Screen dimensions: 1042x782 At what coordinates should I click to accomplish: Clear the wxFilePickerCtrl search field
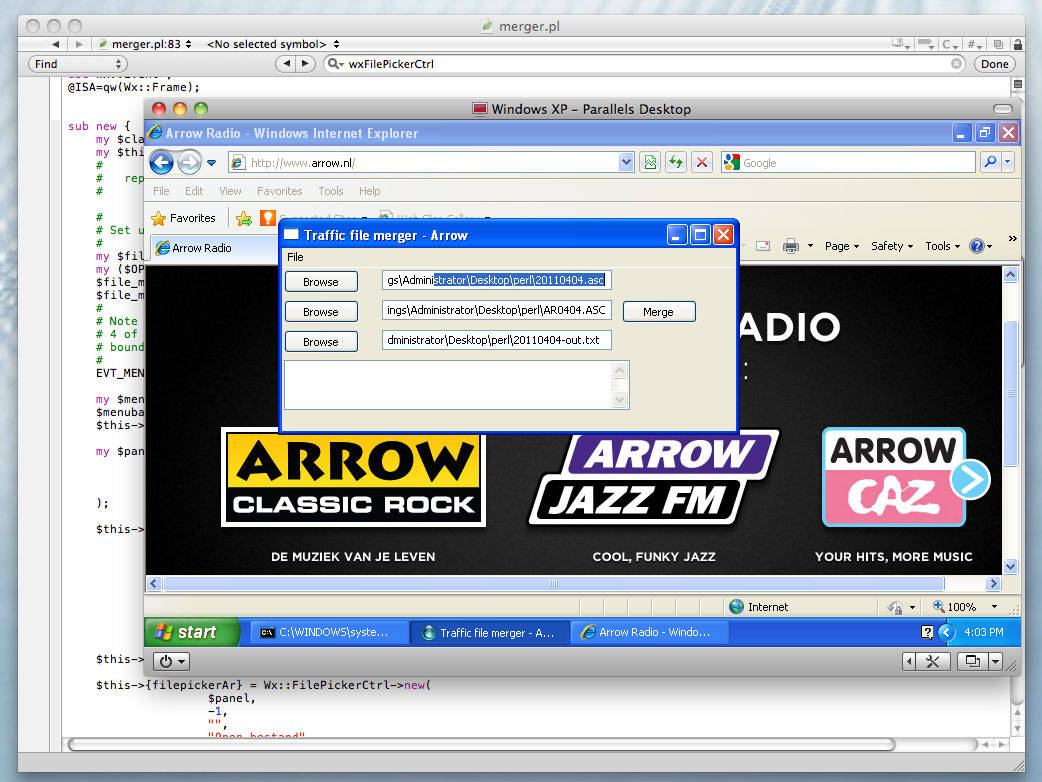pyautogui.click(x=956, y=64)
